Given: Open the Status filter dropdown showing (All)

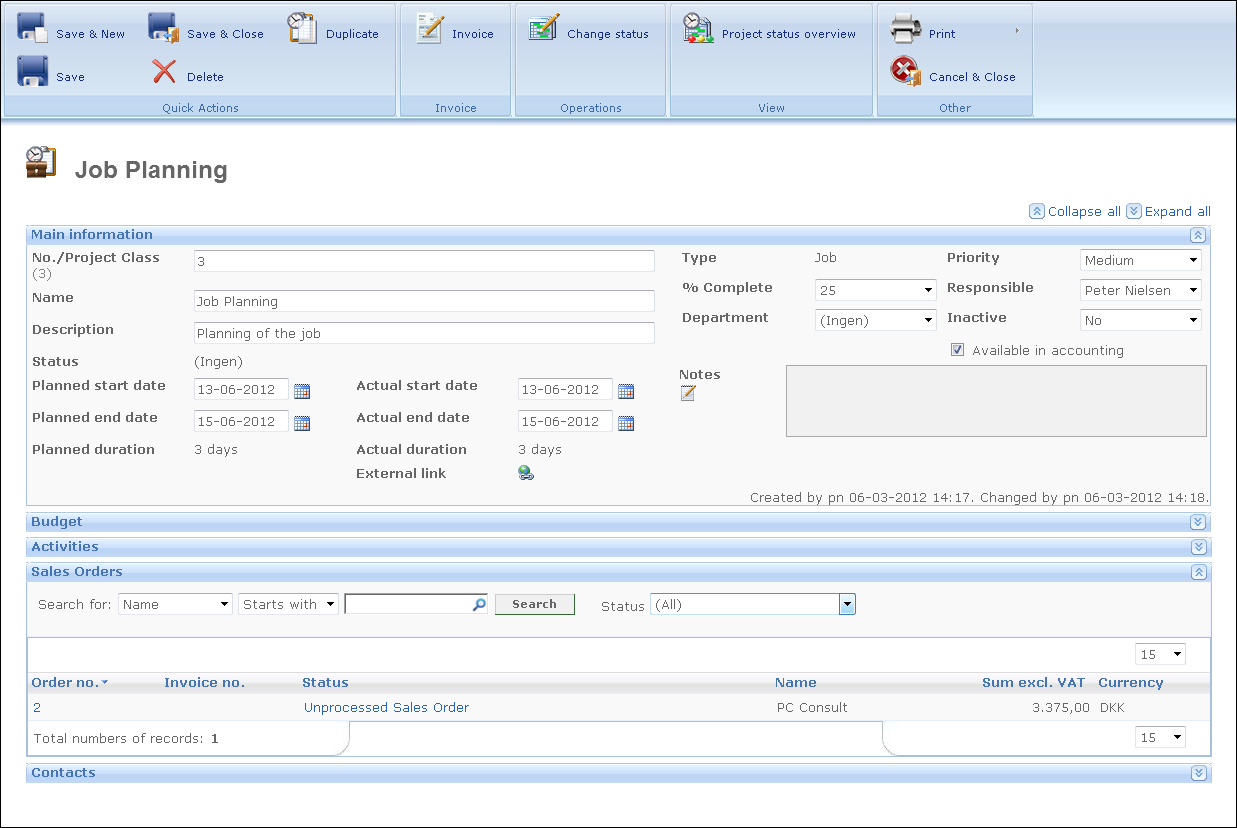Looking at the screenshot, I should (753, 604).
